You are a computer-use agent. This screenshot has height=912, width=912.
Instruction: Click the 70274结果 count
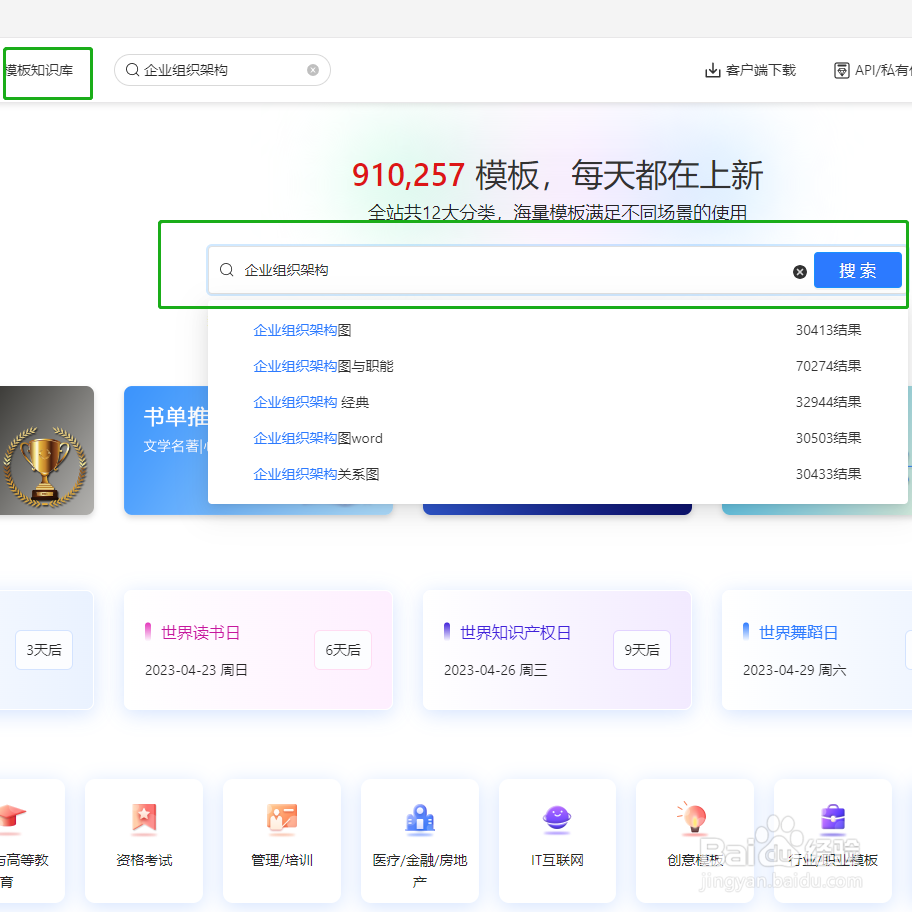click(828, 366)
